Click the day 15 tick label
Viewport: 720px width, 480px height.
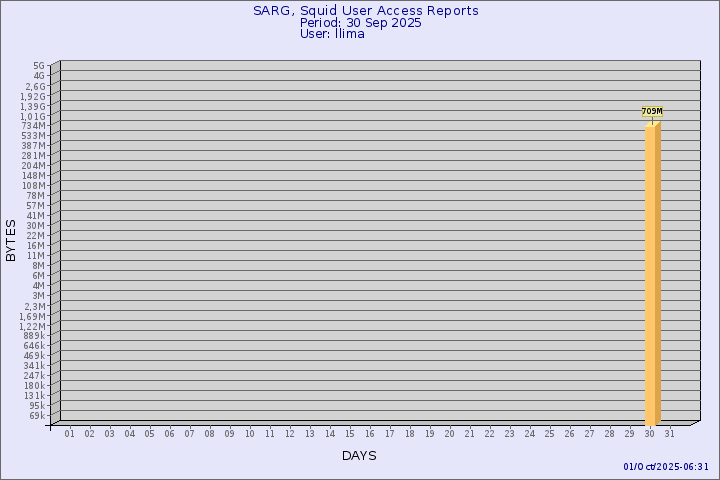(350, 434)
